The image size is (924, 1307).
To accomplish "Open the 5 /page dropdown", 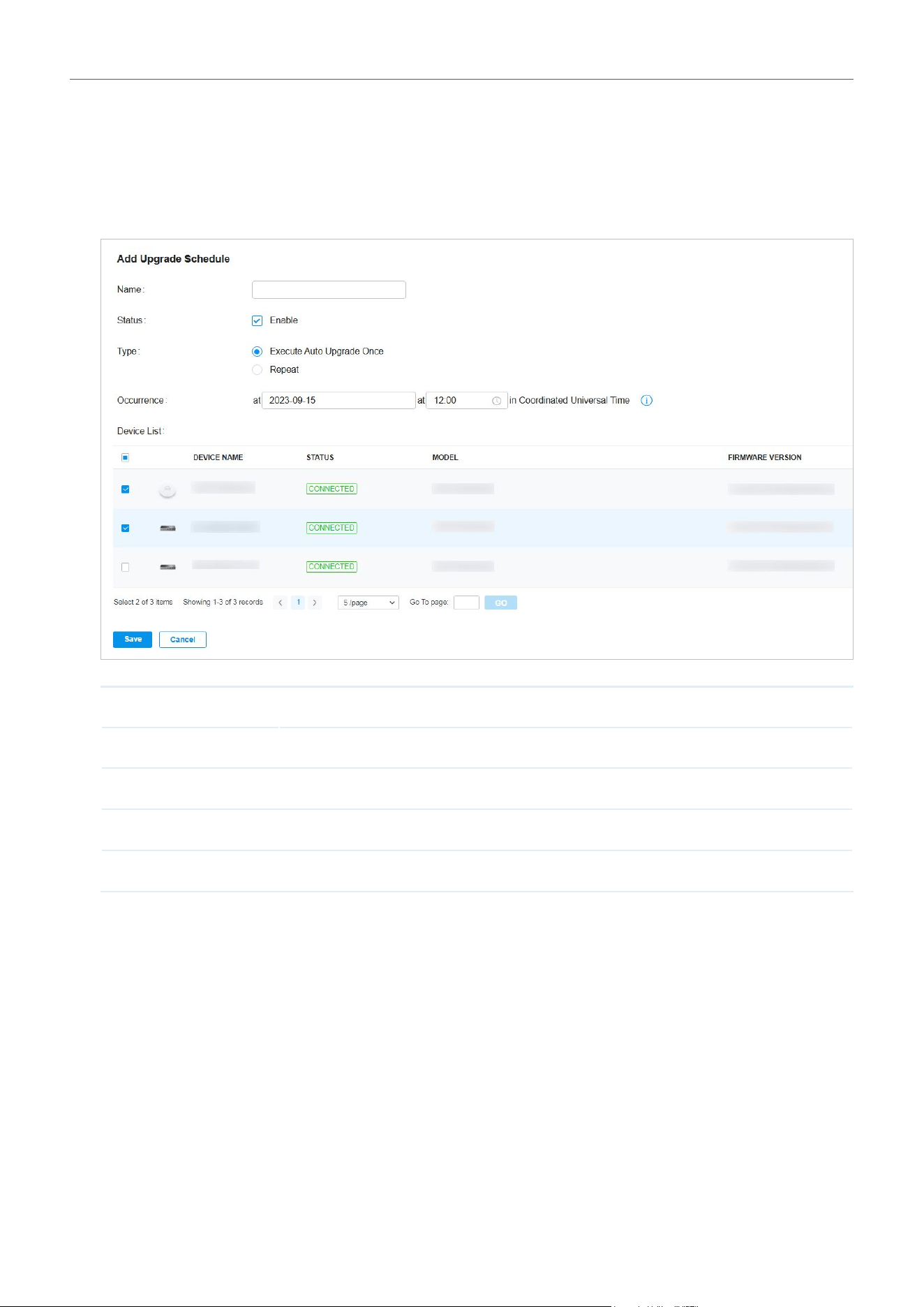I will pyautogui.click(x=368, y=603).
